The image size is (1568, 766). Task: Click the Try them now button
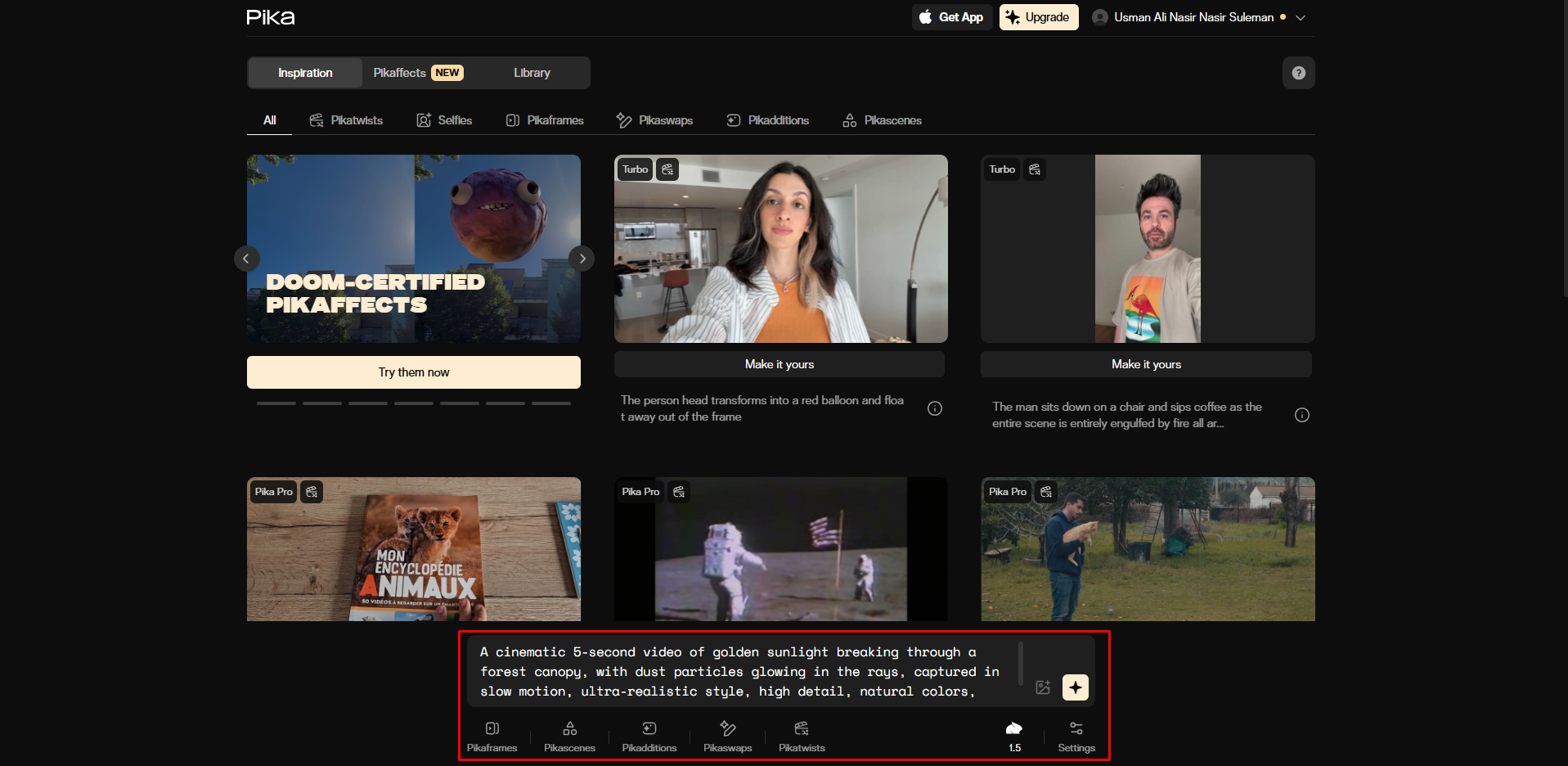(x=413, y=372)
